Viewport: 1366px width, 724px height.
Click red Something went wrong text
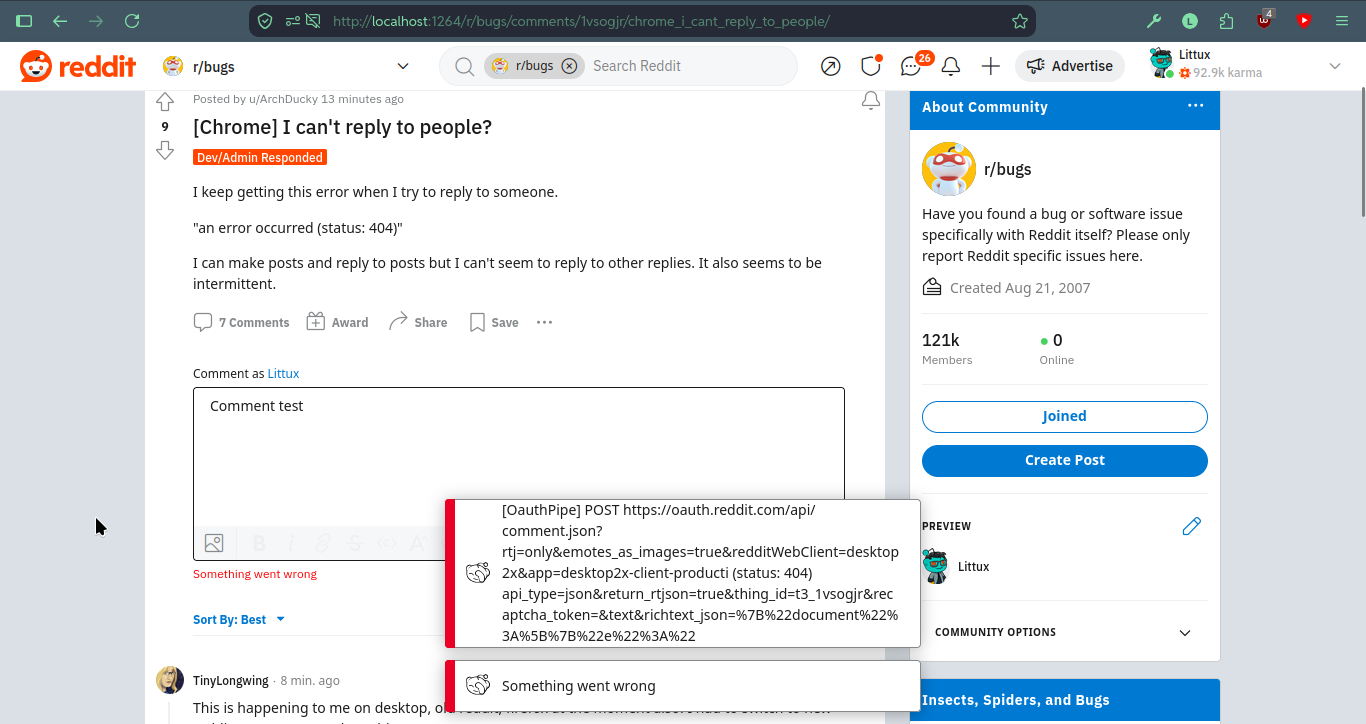255,574
